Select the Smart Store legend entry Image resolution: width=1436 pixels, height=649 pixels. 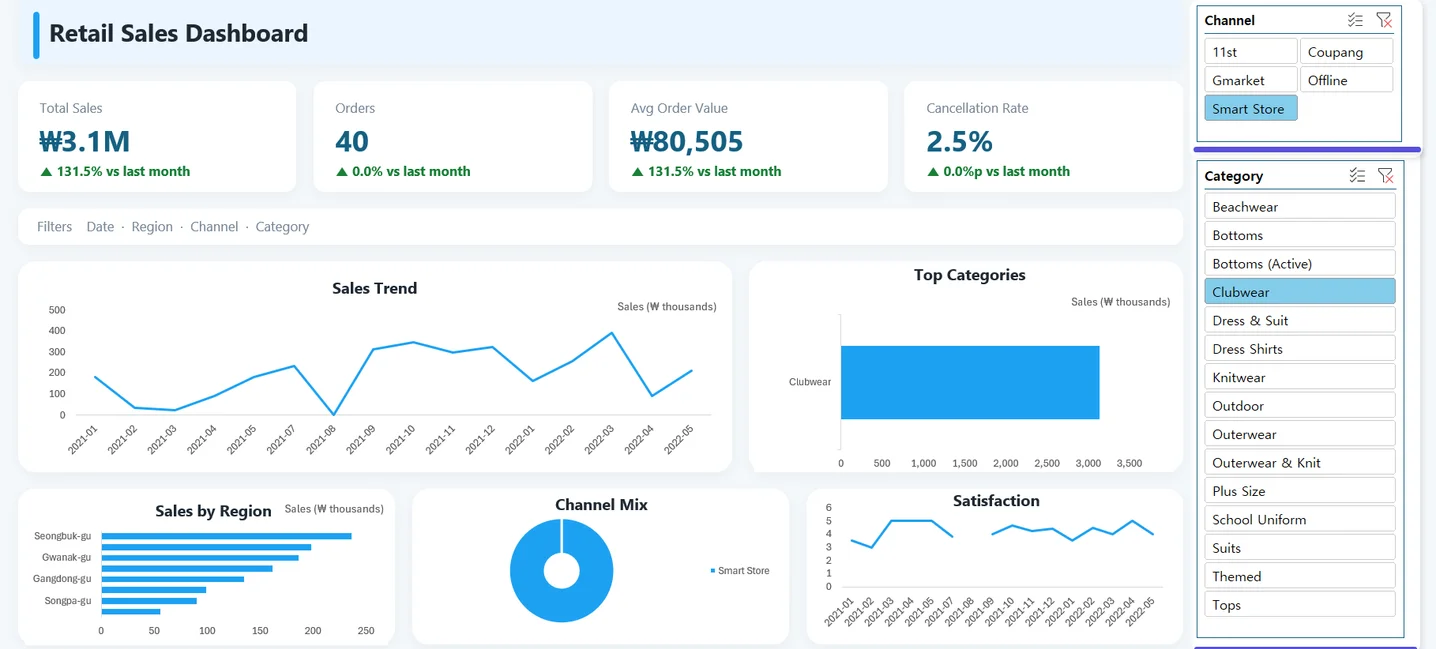pyautogui.click(x=740, y=571)
